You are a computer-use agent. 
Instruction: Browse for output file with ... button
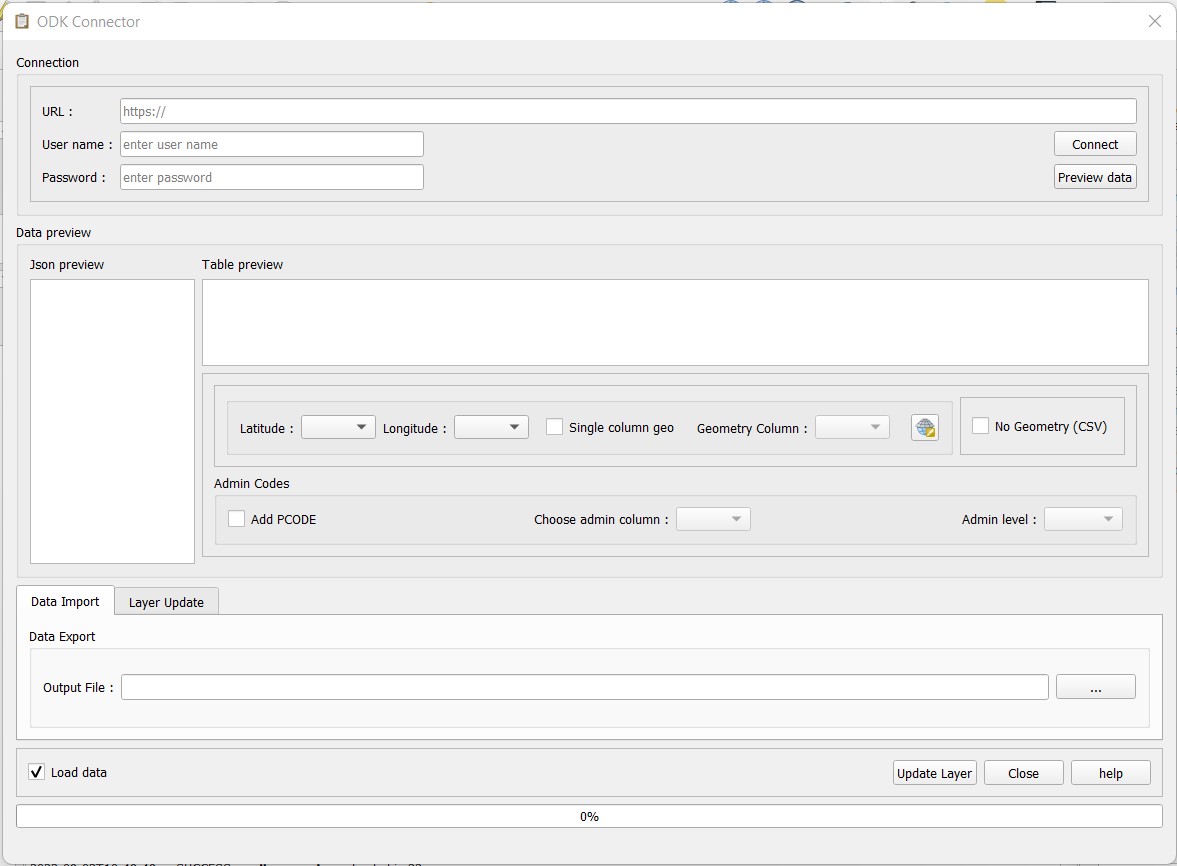point(1095,687)
